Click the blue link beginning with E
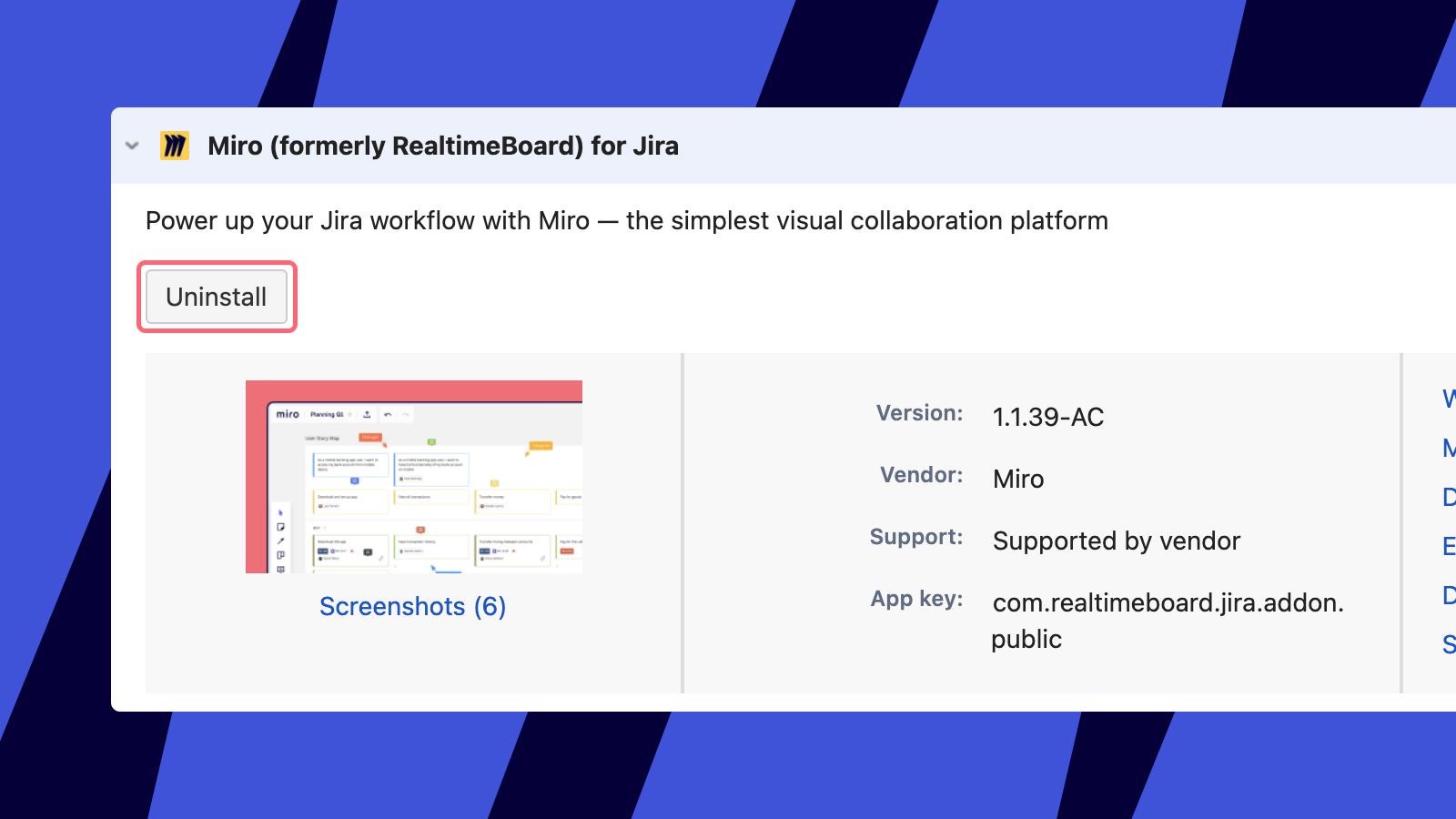The width and height of the screenshot is (1456, 819). (x=1447, y=546)
